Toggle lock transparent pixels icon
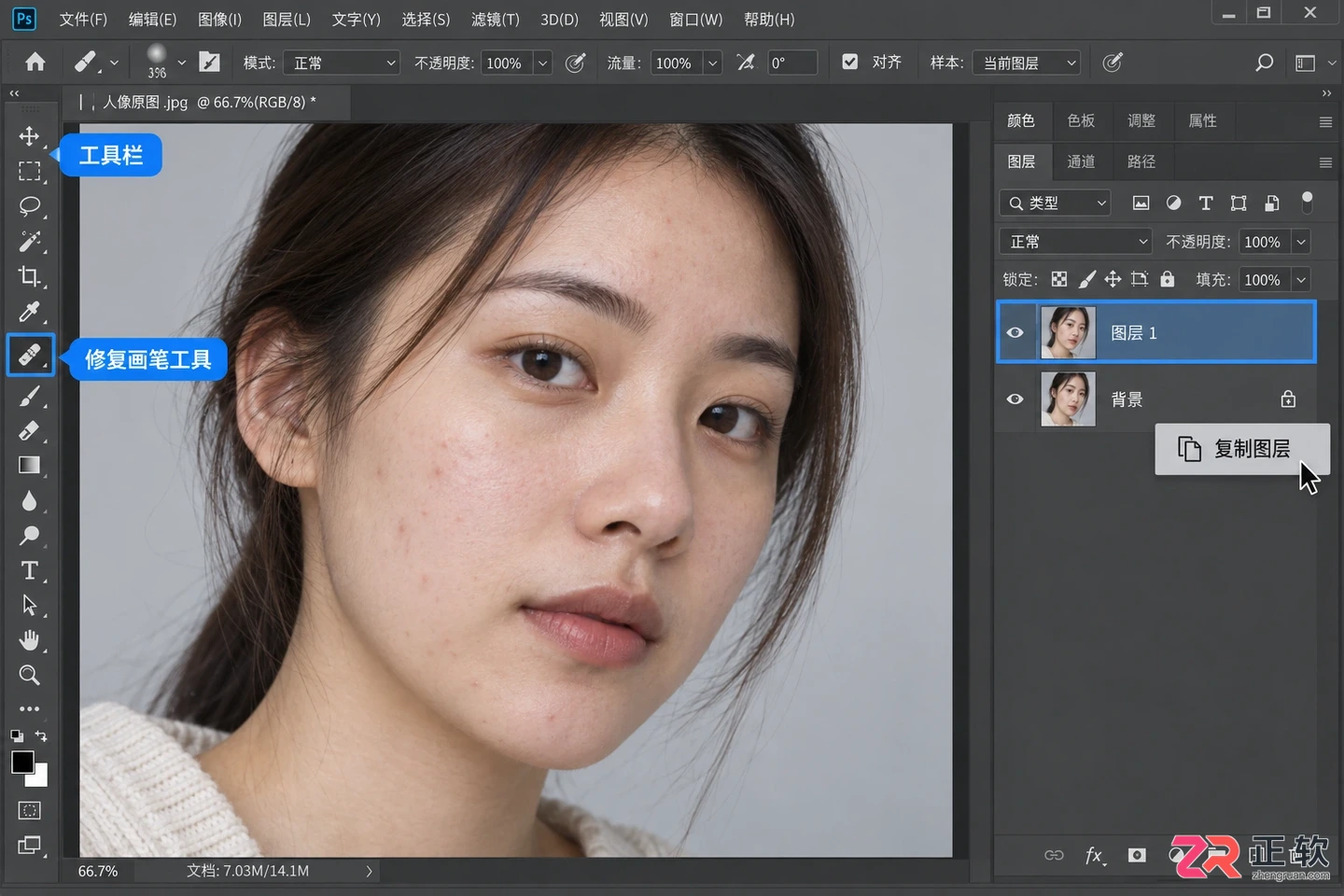This screenshot has height=896, width=1344. 1059,279
